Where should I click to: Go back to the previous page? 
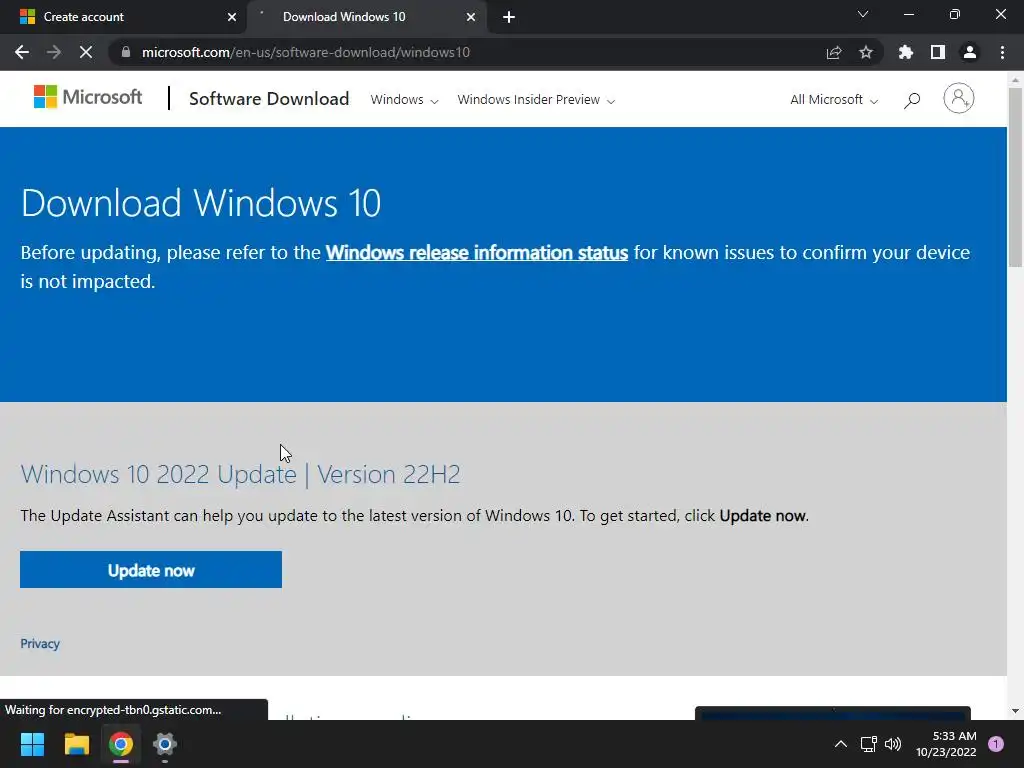click(22, 52)
